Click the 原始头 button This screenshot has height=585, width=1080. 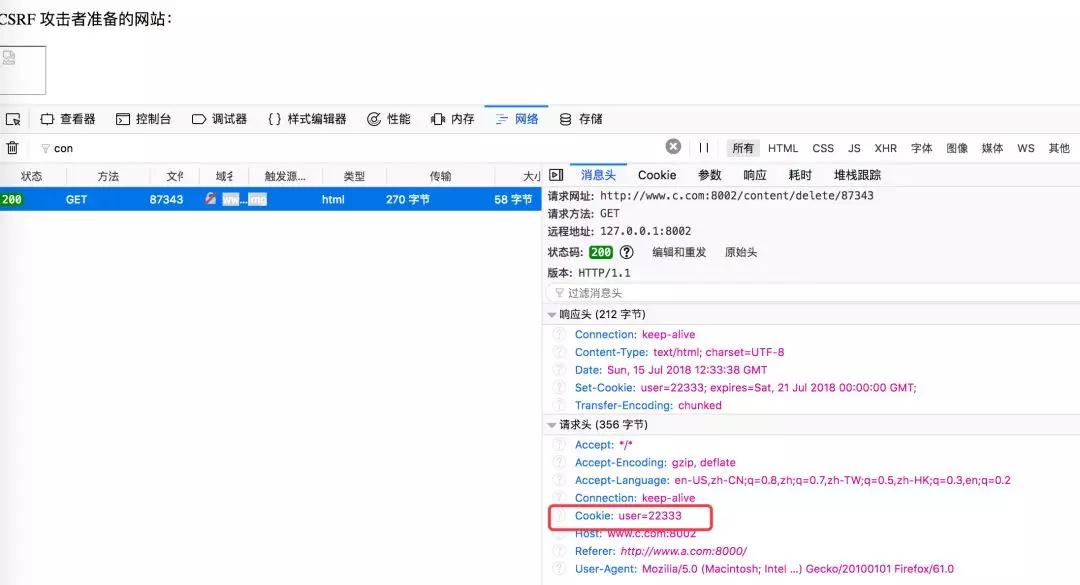click(740, 252)
